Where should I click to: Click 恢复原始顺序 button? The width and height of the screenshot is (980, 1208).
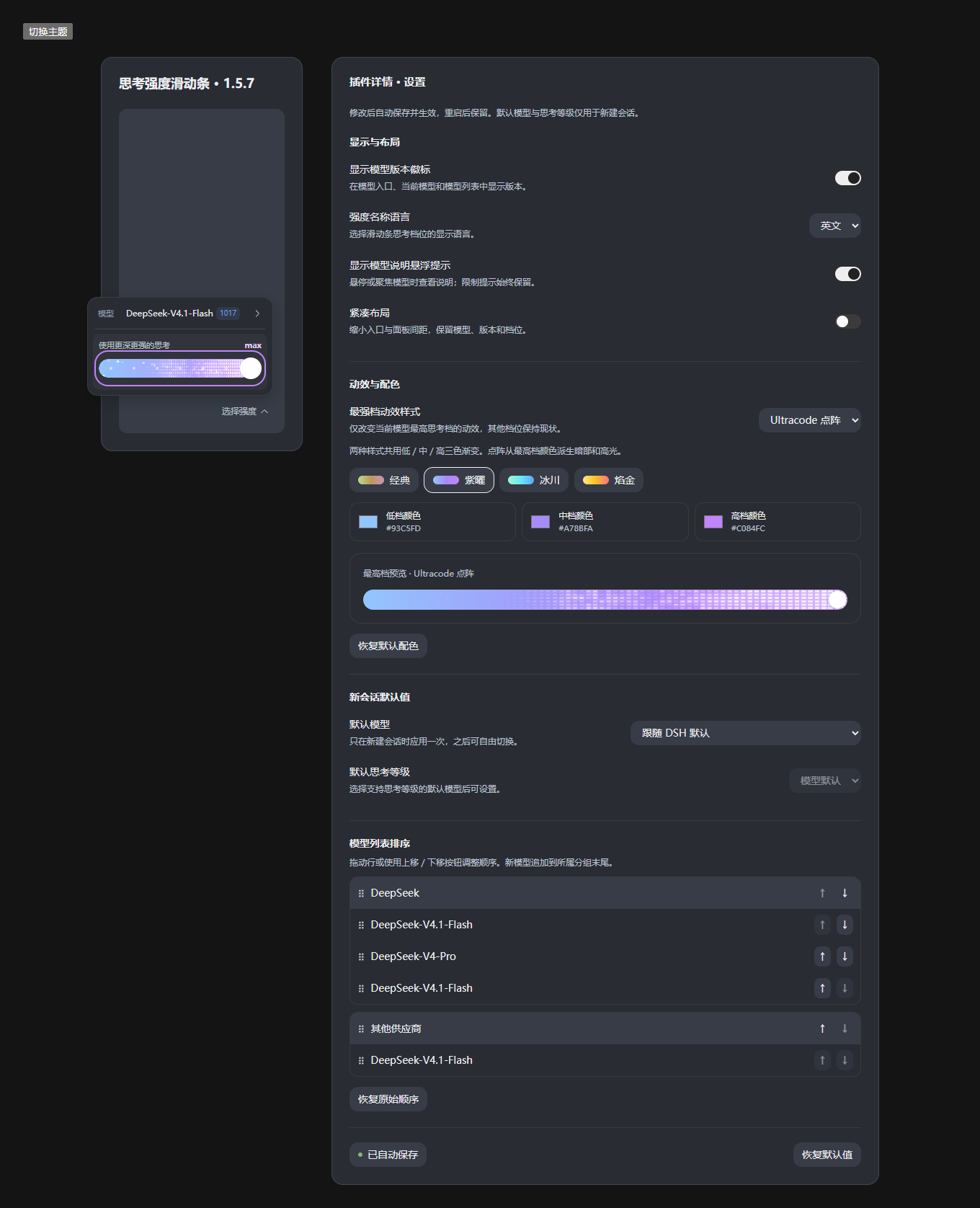[x=388, y=1099]
